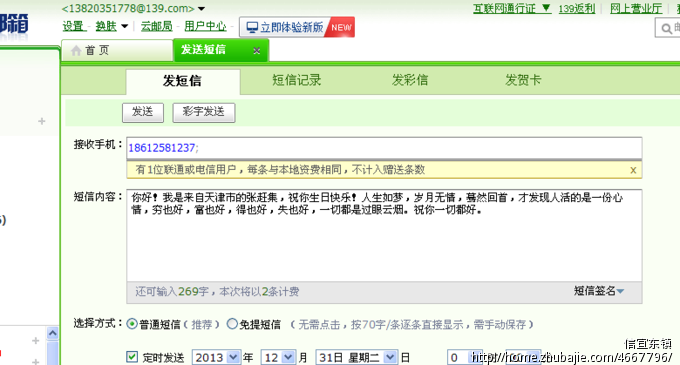Close the 发送短信 tab
Image resolution: width=680 pixels, height=365 pixels.
tap(257, 51)
